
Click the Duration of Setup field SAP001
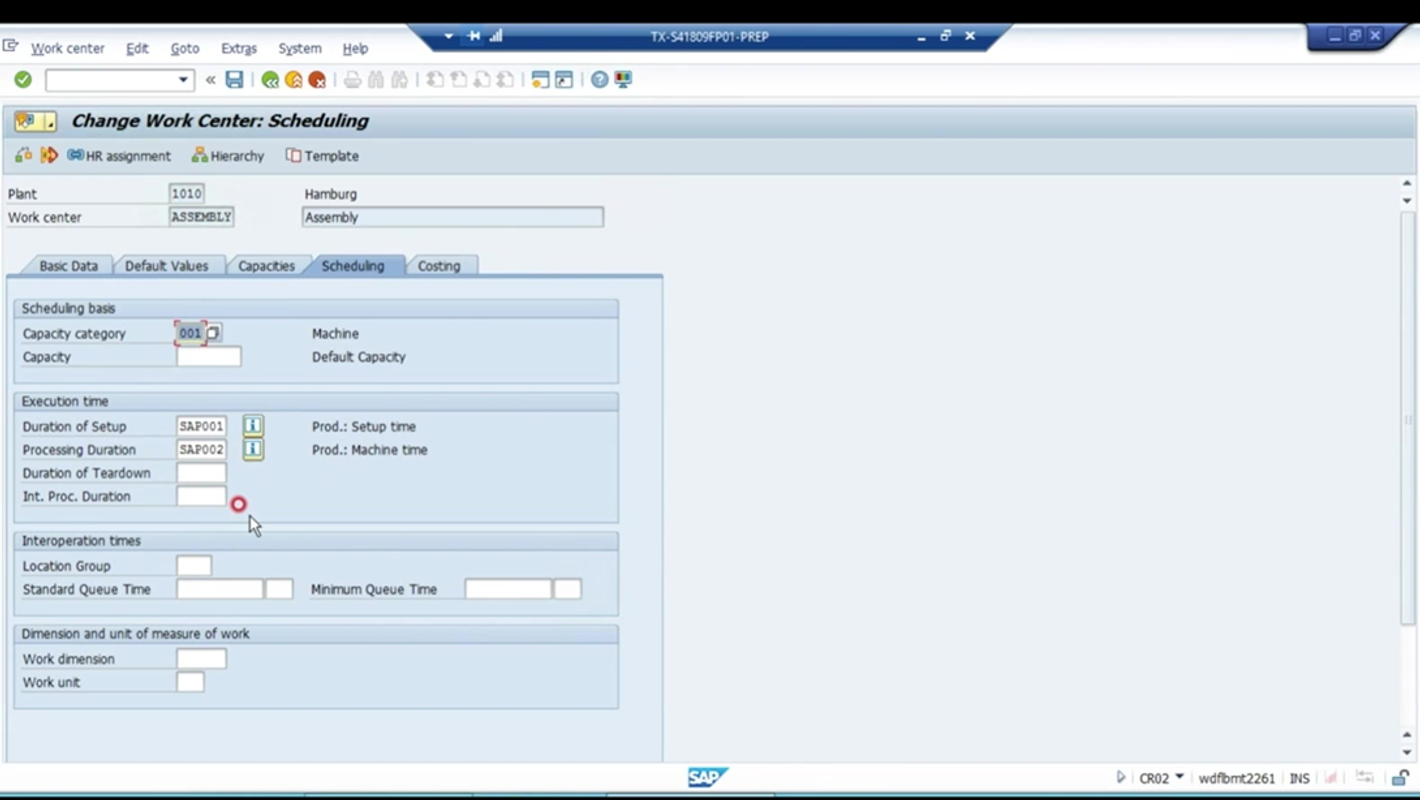(201, 426)
